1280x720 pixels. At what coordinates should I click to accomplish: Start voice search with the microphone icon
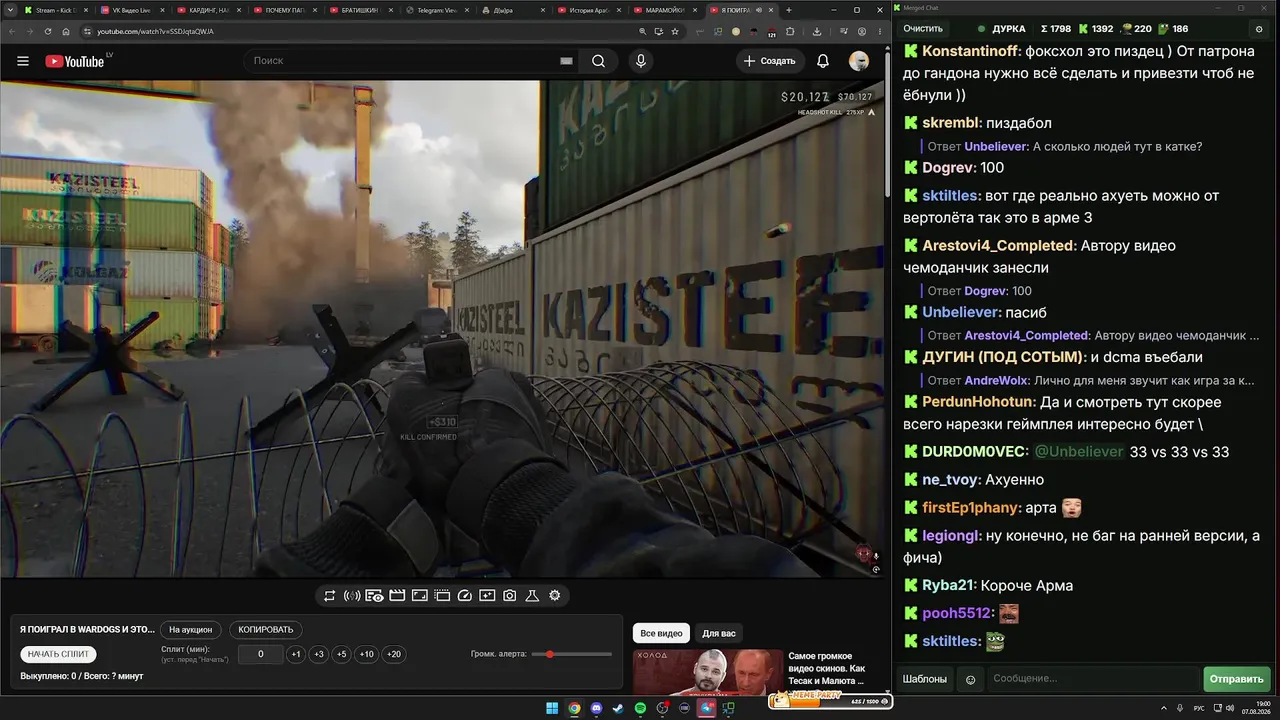641,61
